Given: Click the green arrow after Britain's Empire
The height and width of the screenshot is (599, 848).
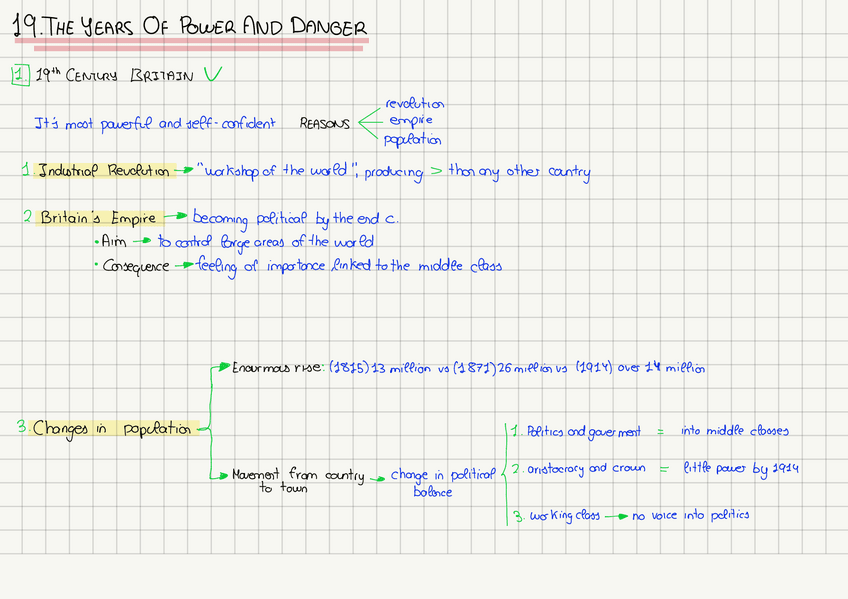Looking at the screenshot, I should (x=176, y=217).
